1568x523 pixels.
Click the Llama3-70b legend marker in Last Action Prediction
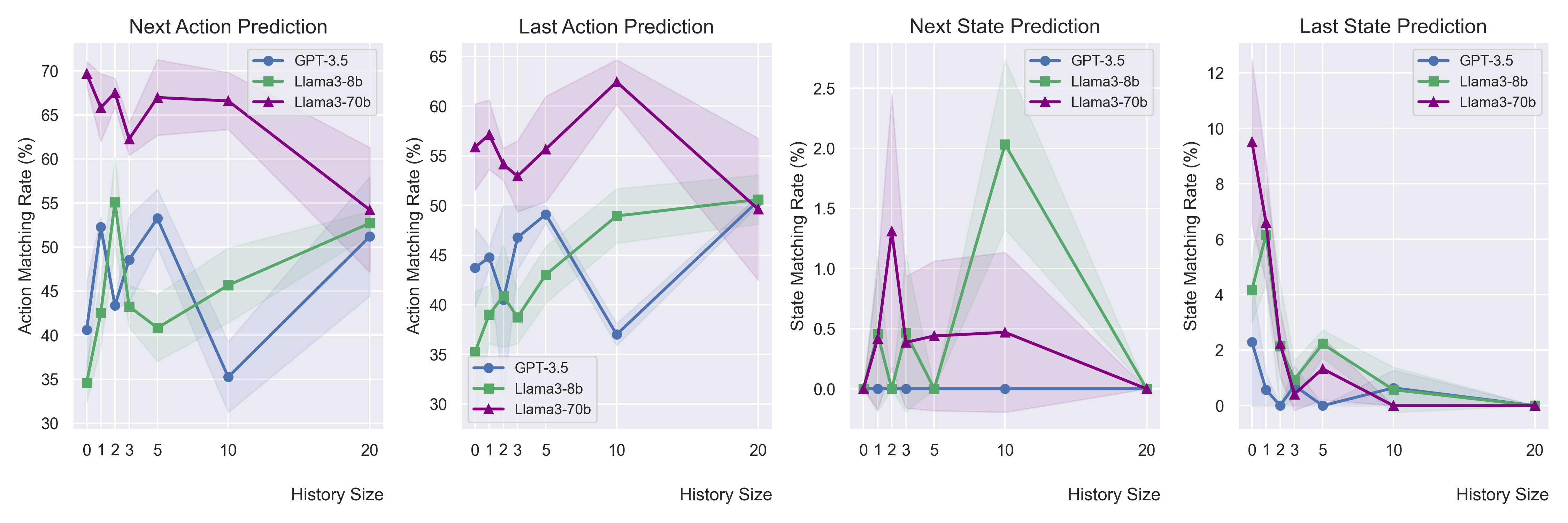(488, 409)
